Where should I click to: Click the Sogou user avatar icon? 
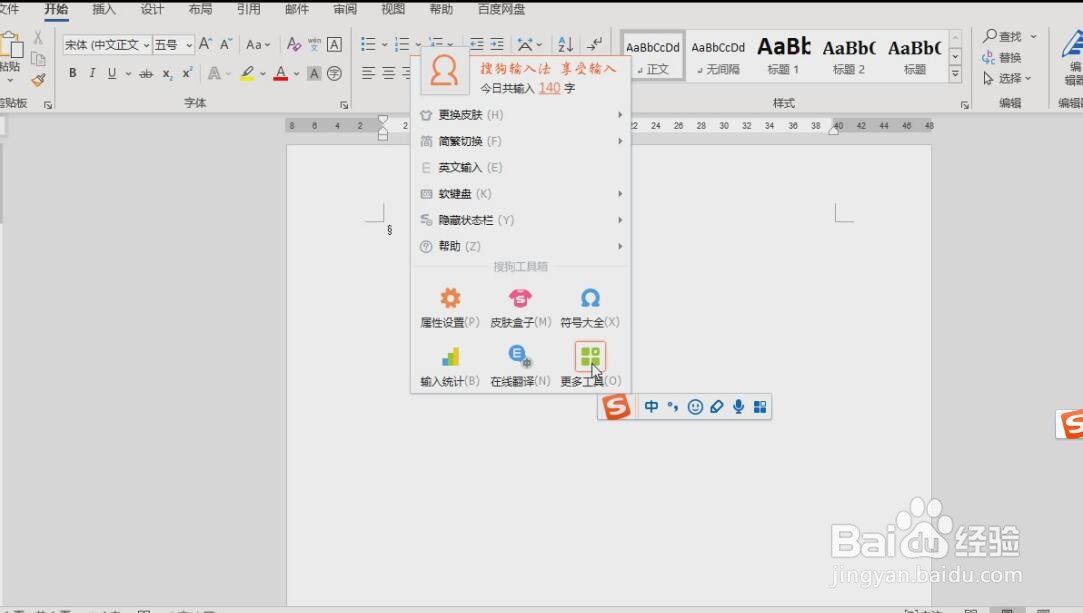point(443,71)
